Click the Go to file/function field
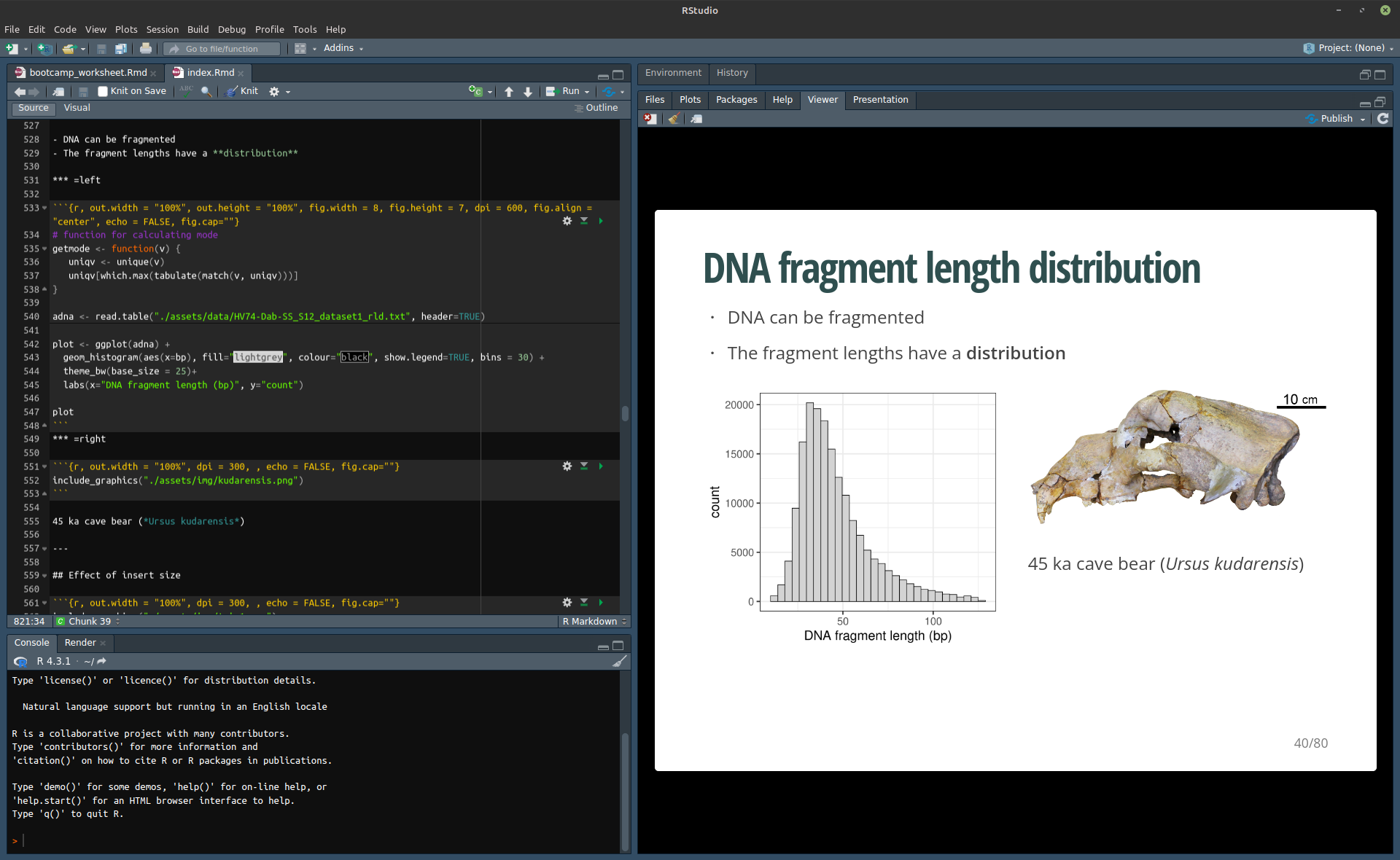Viewport: 1400px width, 860px height. tap(222, 48)
